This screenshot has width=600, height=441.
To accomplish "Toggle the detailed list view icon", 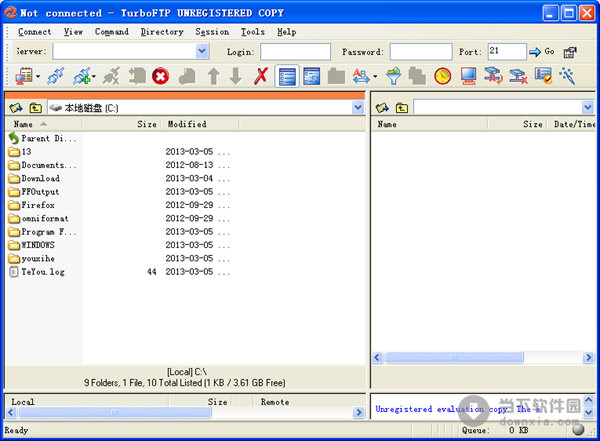I will 287,76.
